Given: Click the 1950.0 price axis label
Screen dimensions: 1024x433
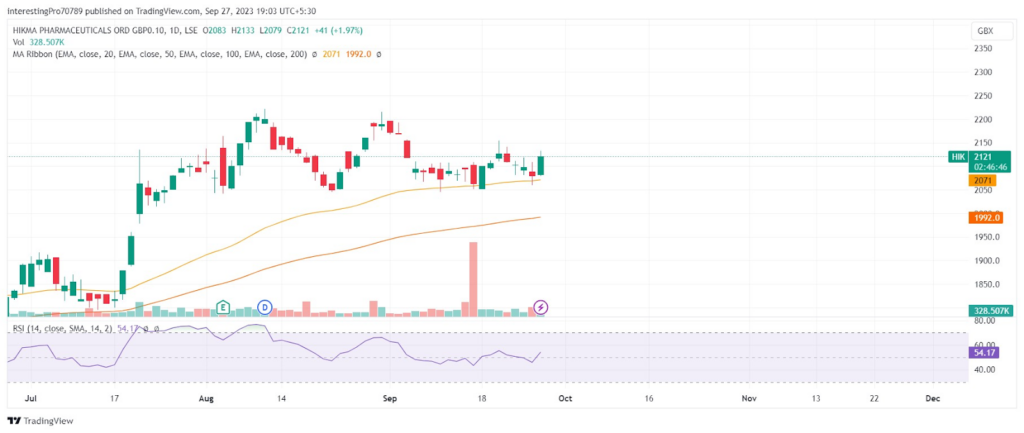Looking at the screenshot, I should tap(985, 237).
